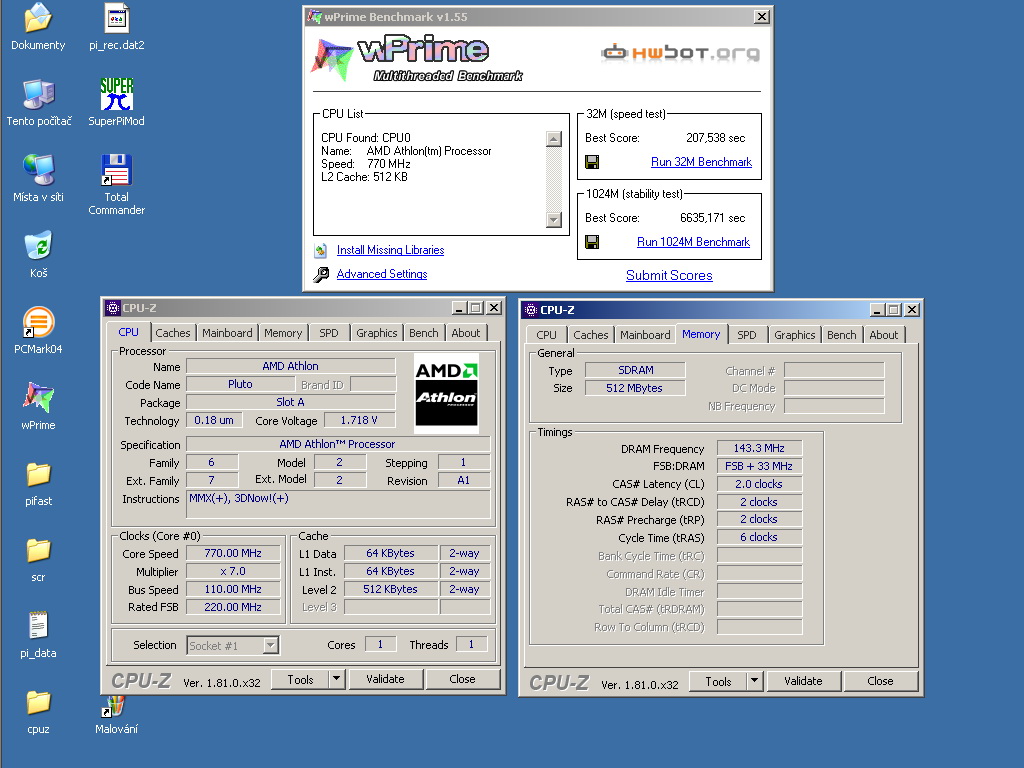The width and height of the screenshot is (1024, 768).
Task: Click the hwbot.org logo in wPrime
Action: tap(680, 53)
